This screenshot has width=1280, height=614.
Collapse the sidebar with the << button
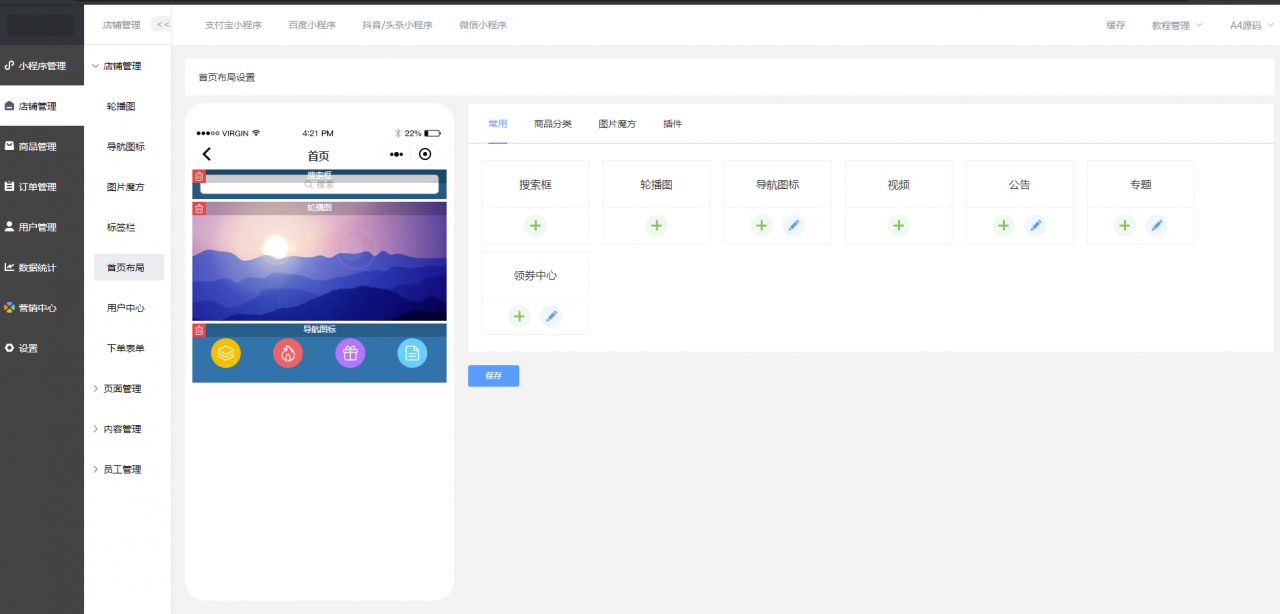(160, 25)
